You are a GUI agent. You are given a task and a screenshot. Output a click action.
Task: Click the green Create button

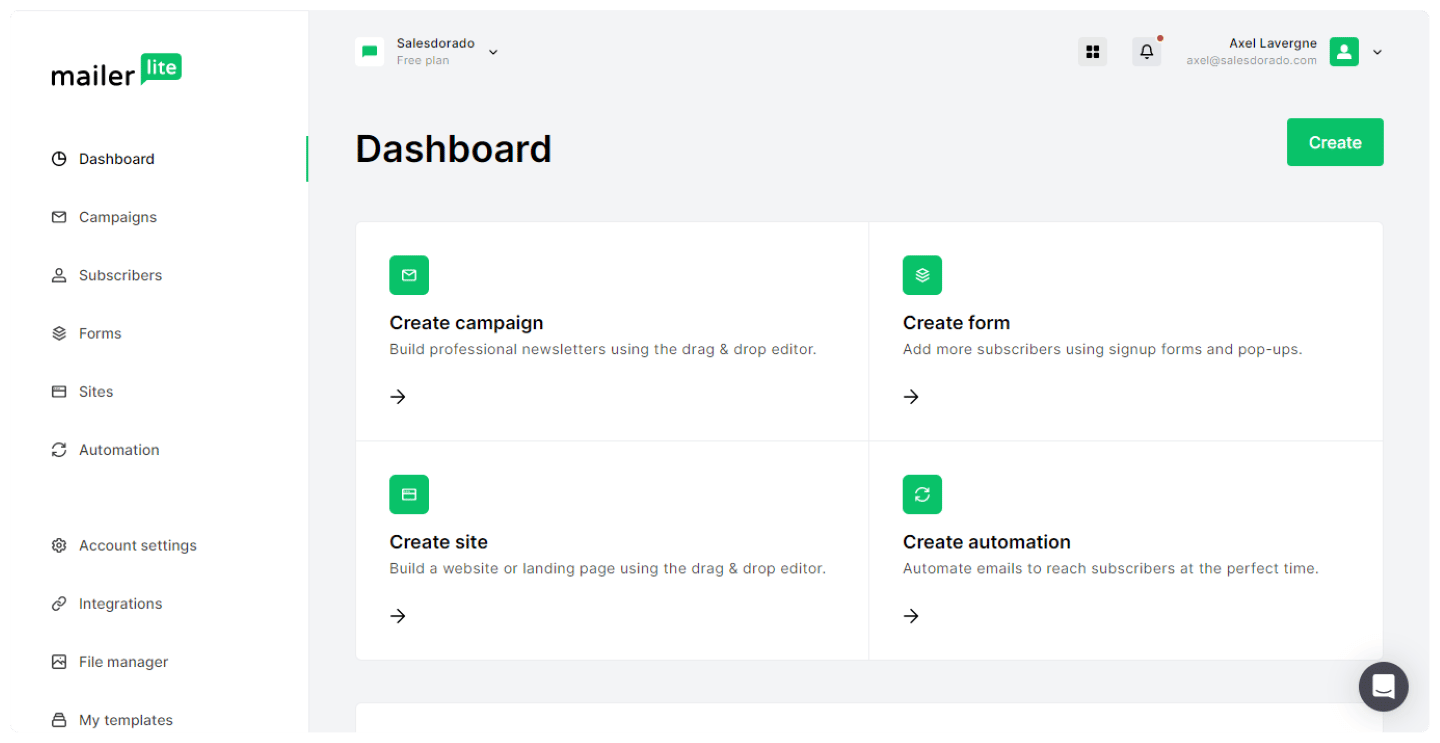tap(1335, 142)
